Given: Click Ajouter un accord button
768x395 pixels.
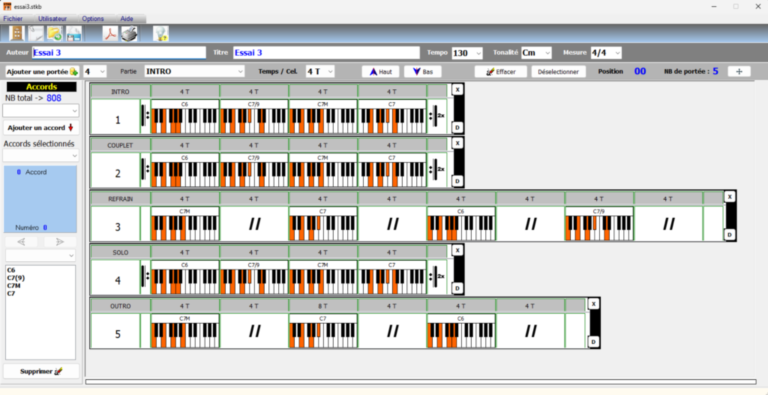Looking at the screenshot, I should tap(41, 128).
